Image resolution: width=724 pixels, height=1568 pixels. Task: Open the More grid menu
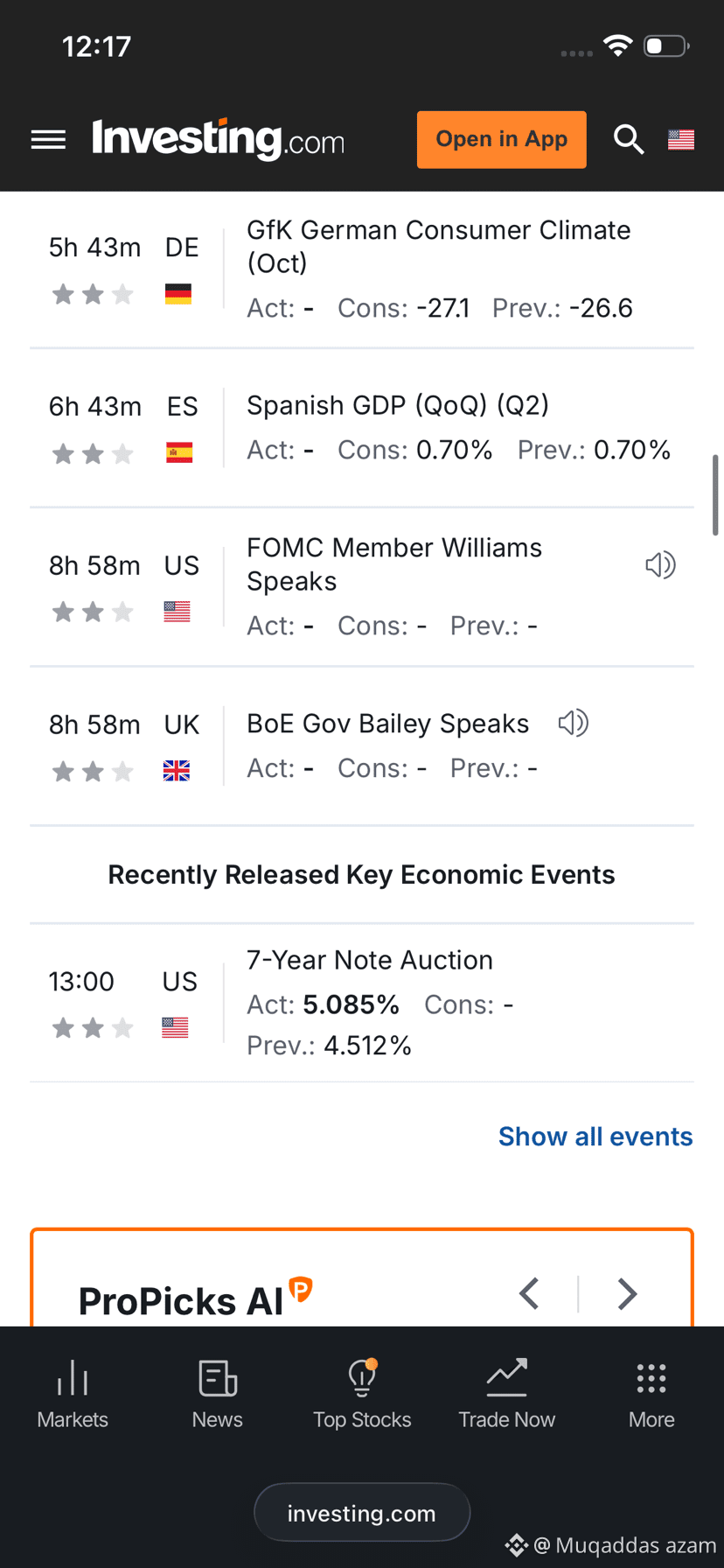[x=651, y=1395]
